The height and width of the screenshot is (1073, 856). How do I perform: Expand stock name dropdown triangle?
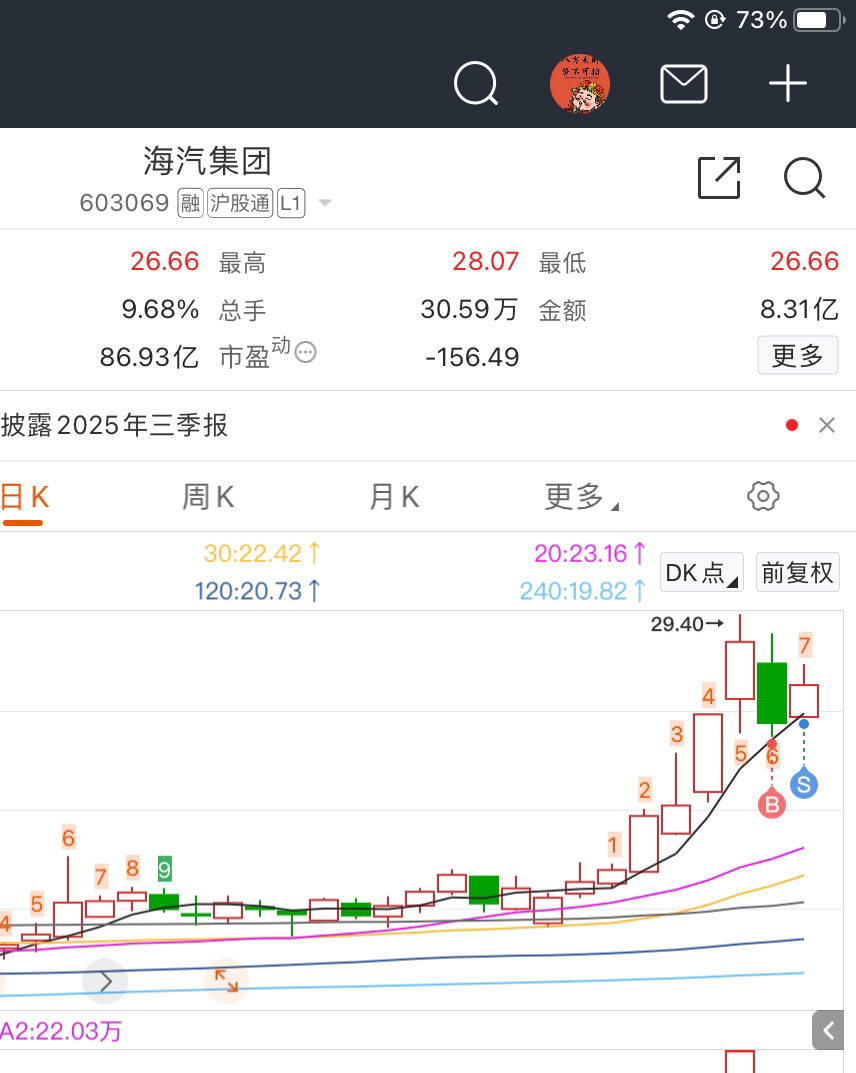coord(325,203)
